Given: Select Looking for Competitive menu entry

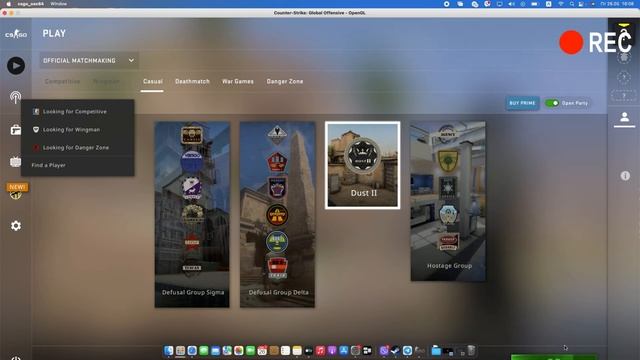Looking at the screenshot, I should point(78,111).
